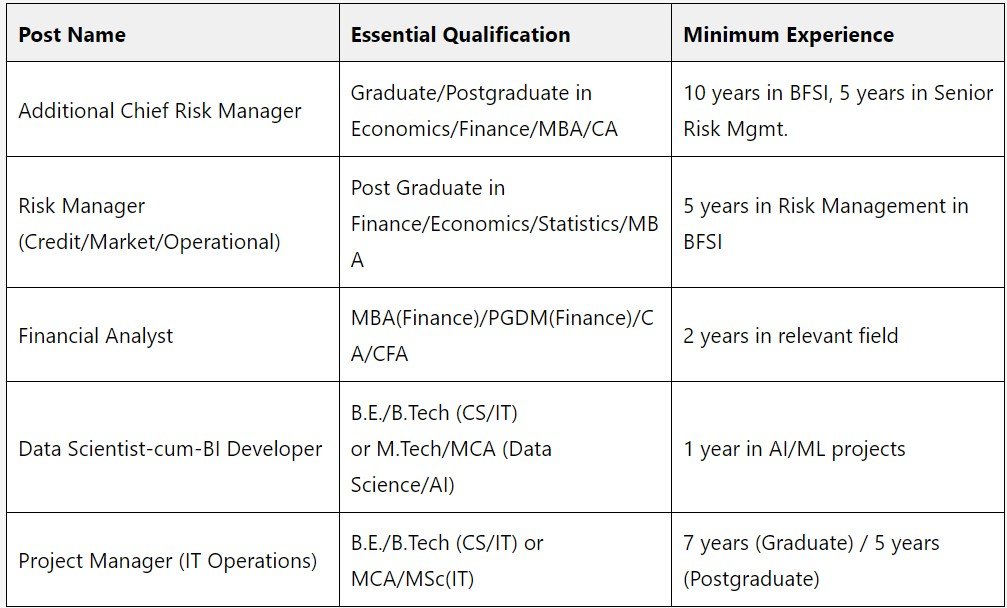Select the 1 year in AI/ML projects cell

tap(794, 449)
